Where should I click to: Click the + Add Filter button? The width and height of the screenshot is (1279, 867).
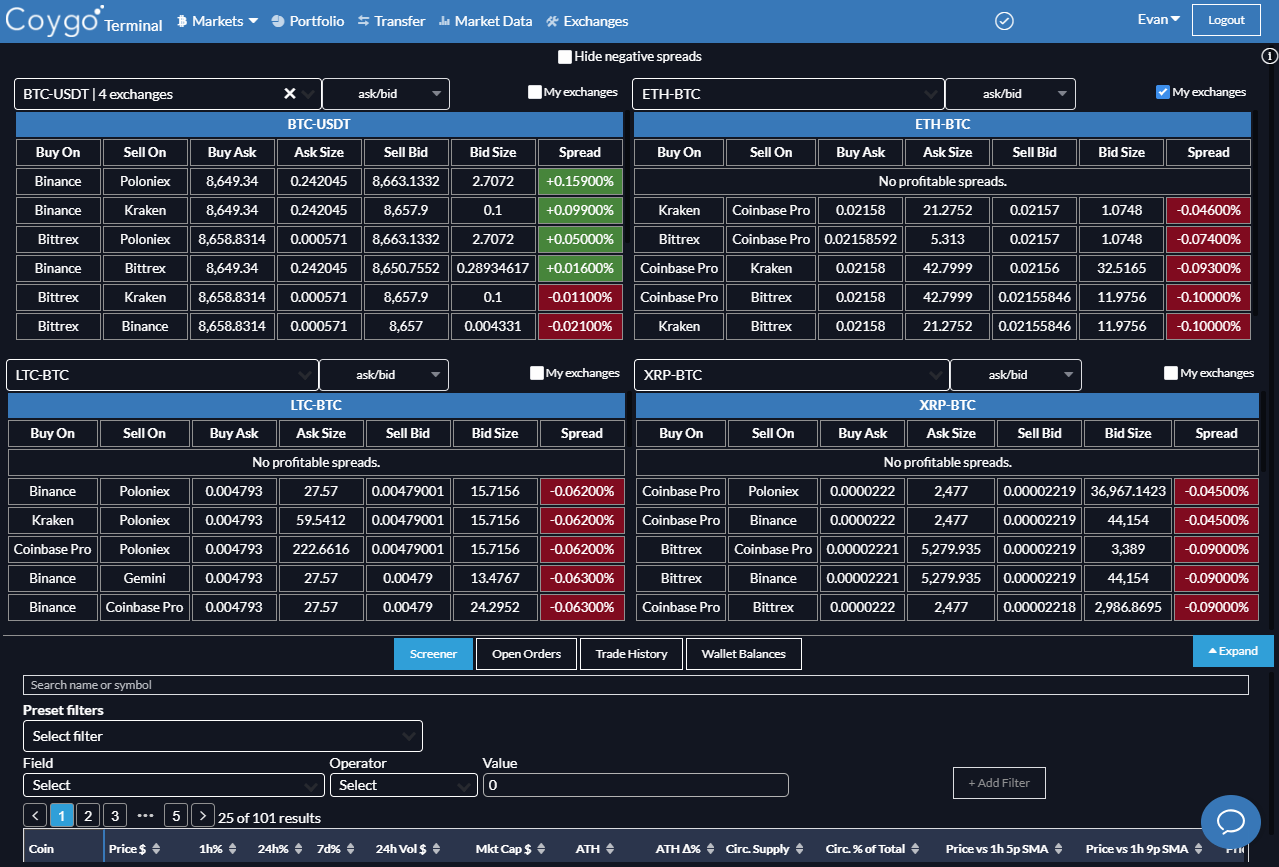coord(999,783)
